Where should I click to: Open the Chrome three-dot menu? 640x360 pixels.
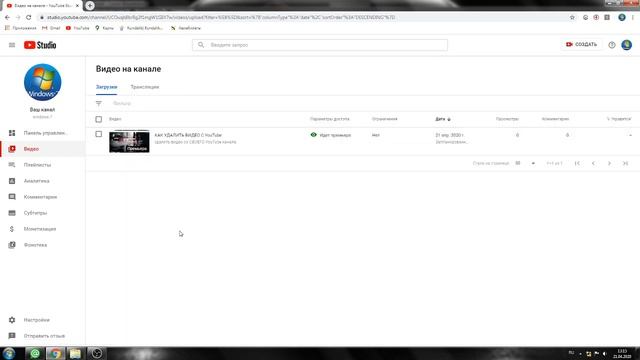coord(633,18)
